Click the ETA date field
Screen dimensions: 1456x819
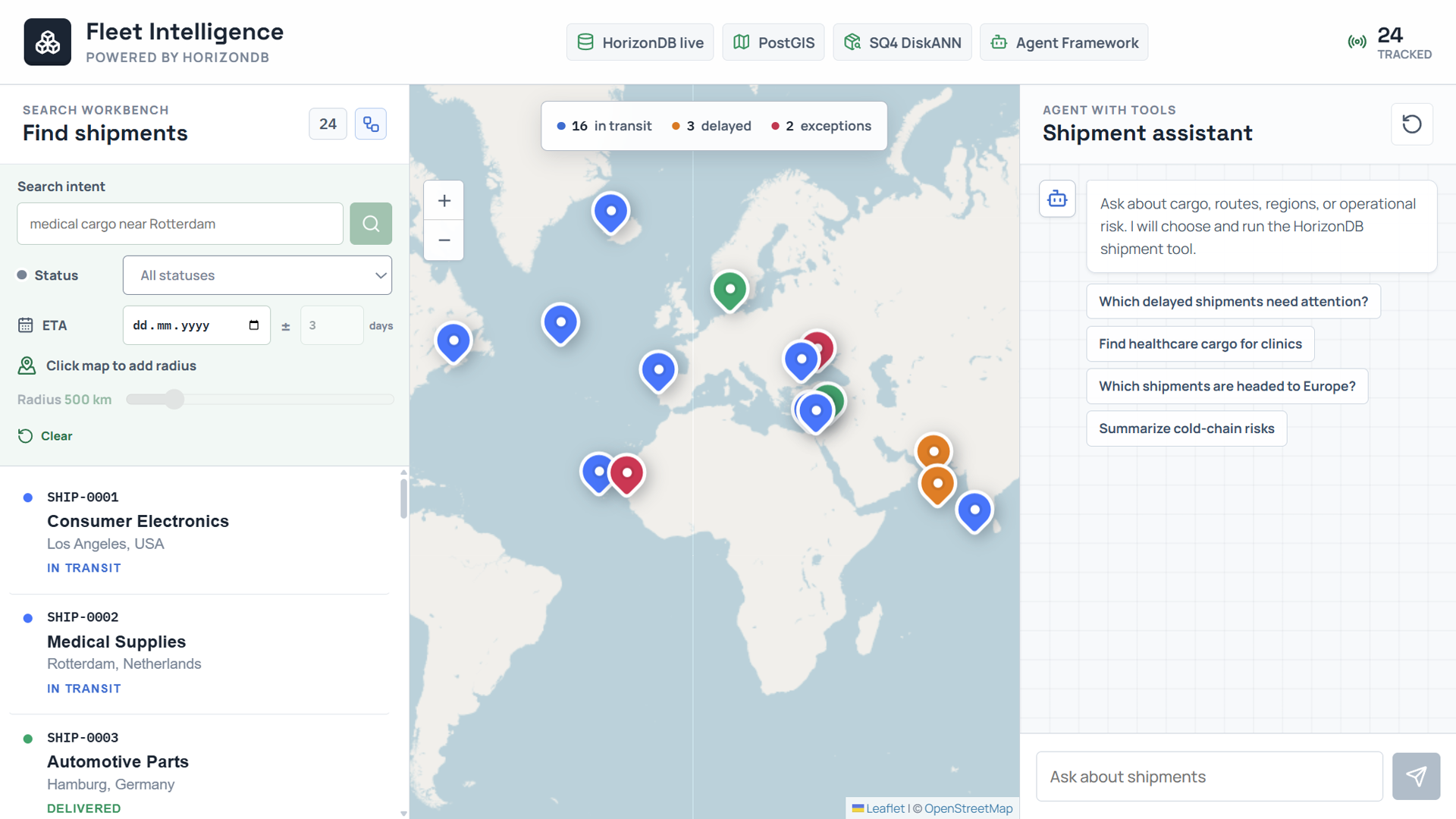pyautogui.click(x=196, y=325)
